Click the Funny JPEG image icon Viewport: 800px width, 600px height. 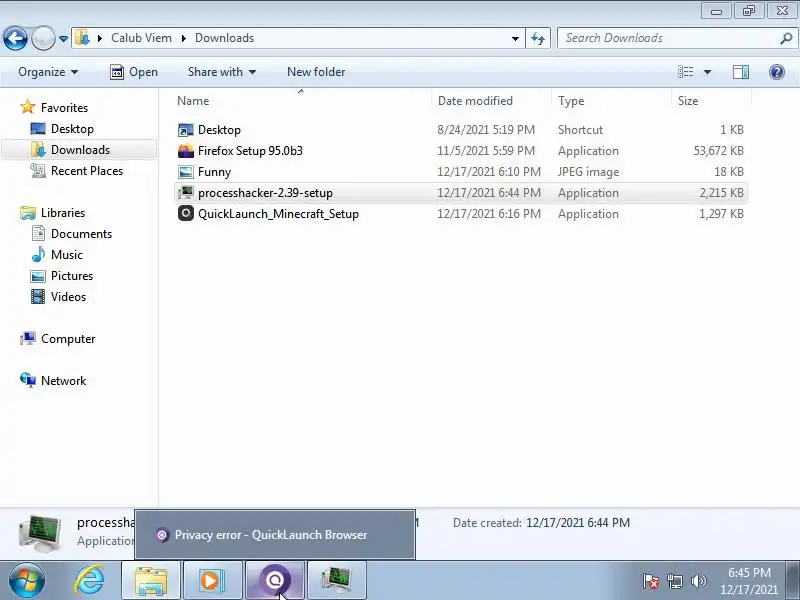(x=186, y=171)
